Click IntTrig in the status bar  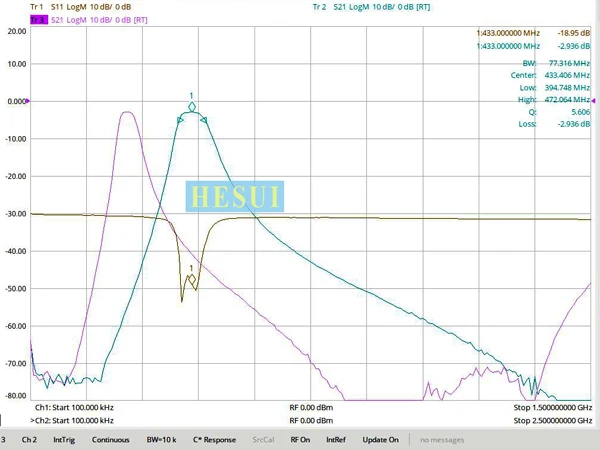coord(64,440)
